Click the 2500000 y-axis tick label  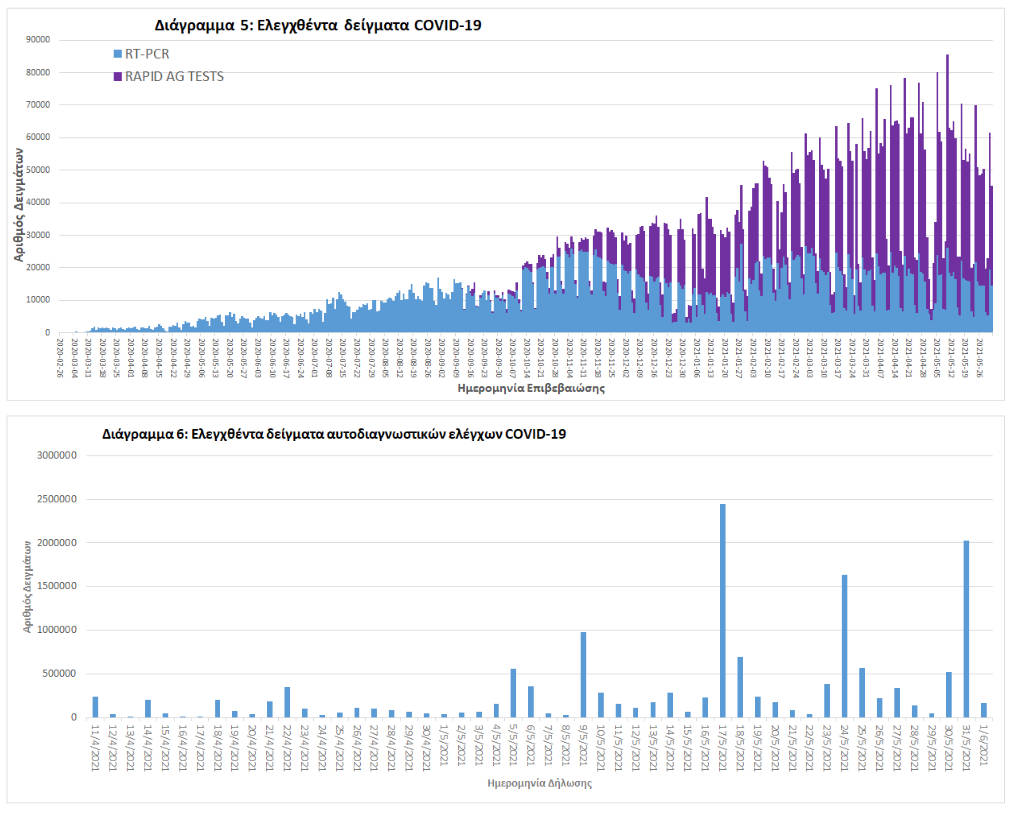[x=56, y=499]
